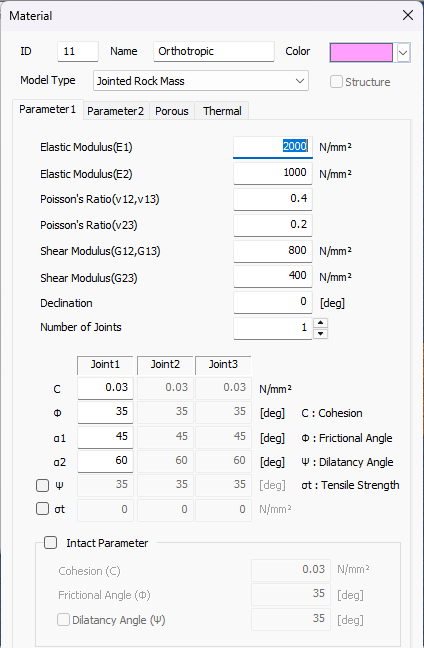This screenshot has height=648, width=424.
Task: Check the Intact Parameter option
Action: point(50,543)
